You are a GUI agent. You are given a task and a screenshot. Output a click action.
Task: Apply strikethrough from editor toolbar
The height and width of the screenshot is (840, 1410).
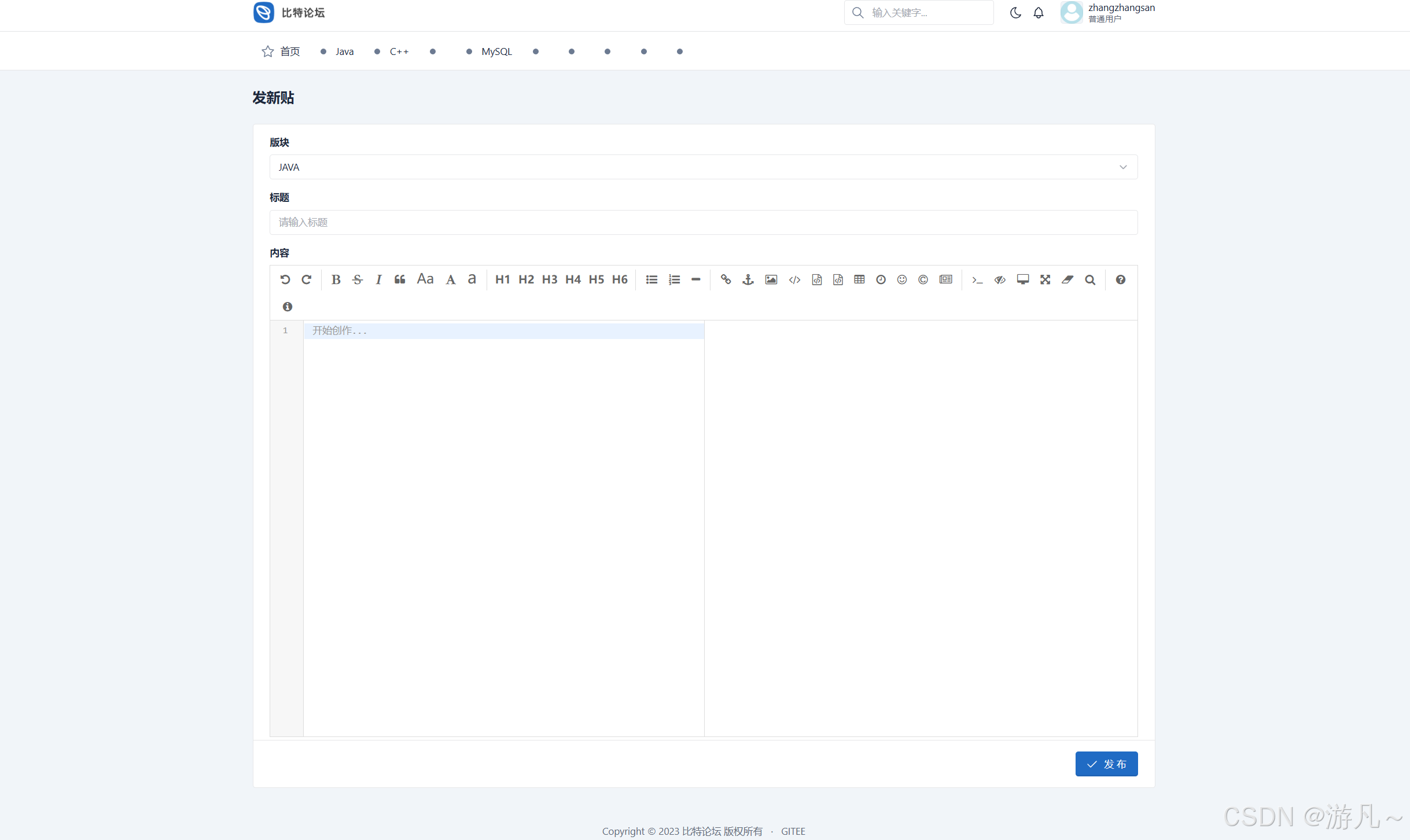coord(358,280)
